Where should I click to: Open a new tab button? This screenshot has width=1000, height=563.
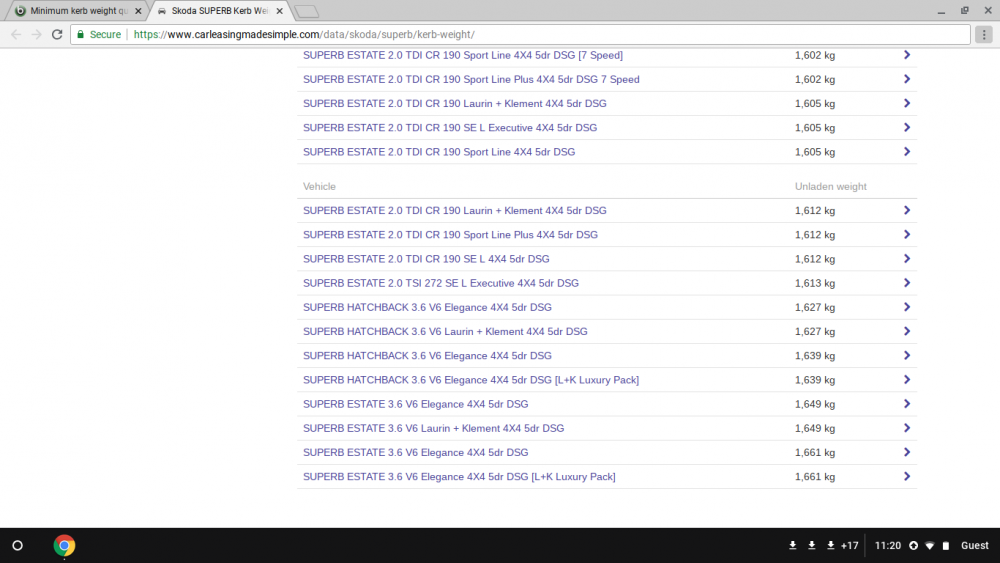[x=307, y=11]
